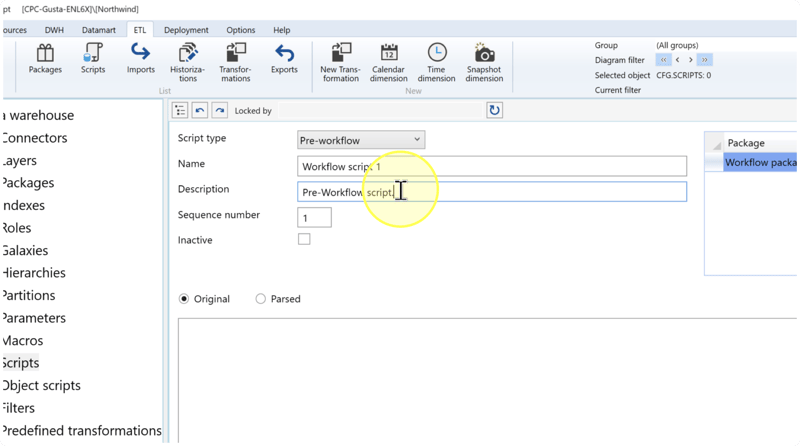The width and height of the screenshot is (800, 446).
Task: Click the undo arrow icon
Action: tap(199, 110)
